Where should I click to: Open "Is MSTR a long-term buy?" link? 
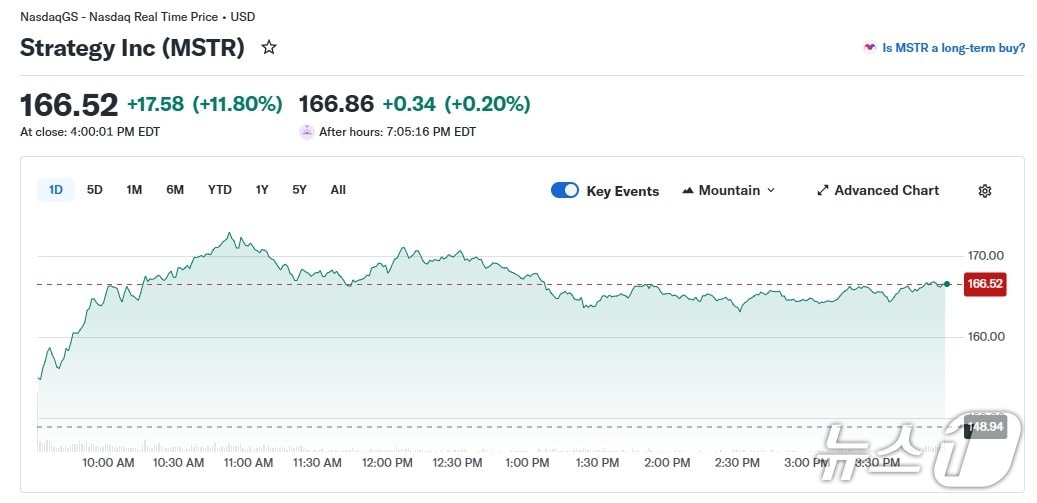point(953,47)
